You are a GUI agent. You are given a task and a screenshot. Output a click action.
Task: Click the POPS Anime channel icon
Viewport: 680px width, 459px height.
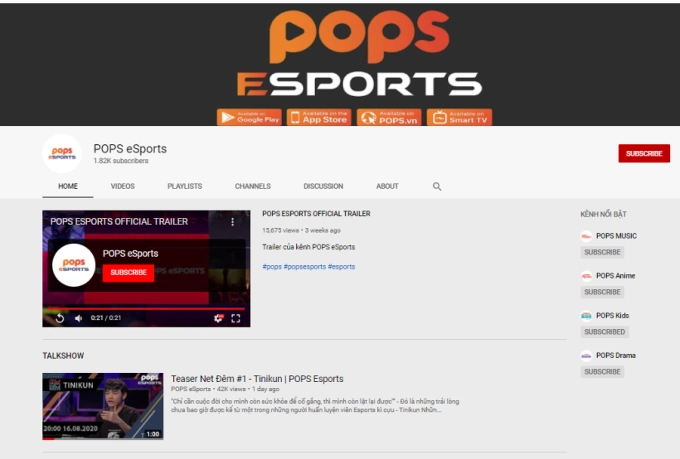(x=586, y=276)
